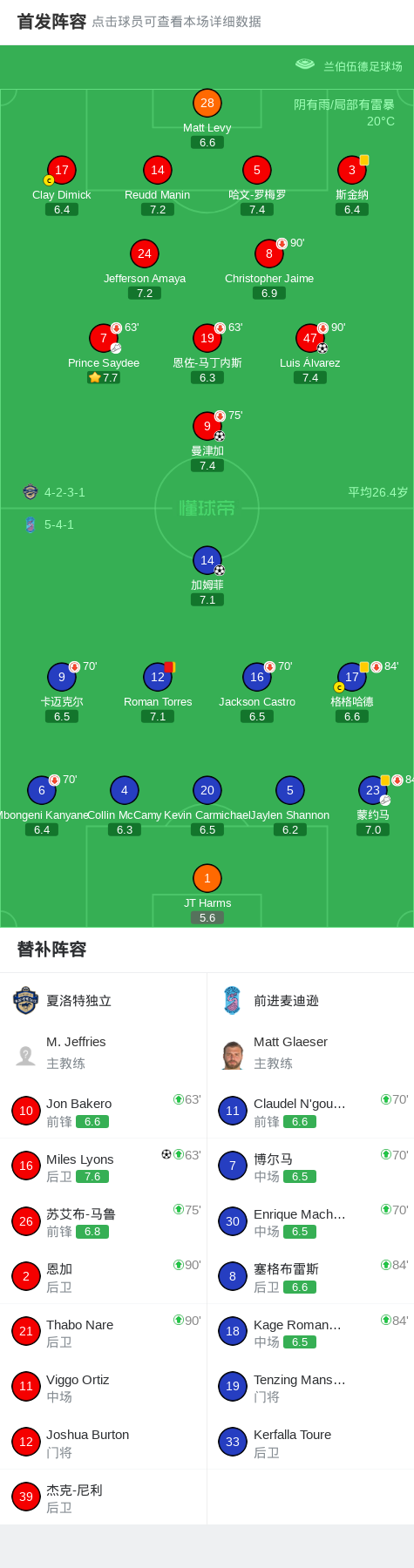Click the 前进麦迪逊 team crest
This screenshot has height=1568, width=414.
pos(232,1000)
